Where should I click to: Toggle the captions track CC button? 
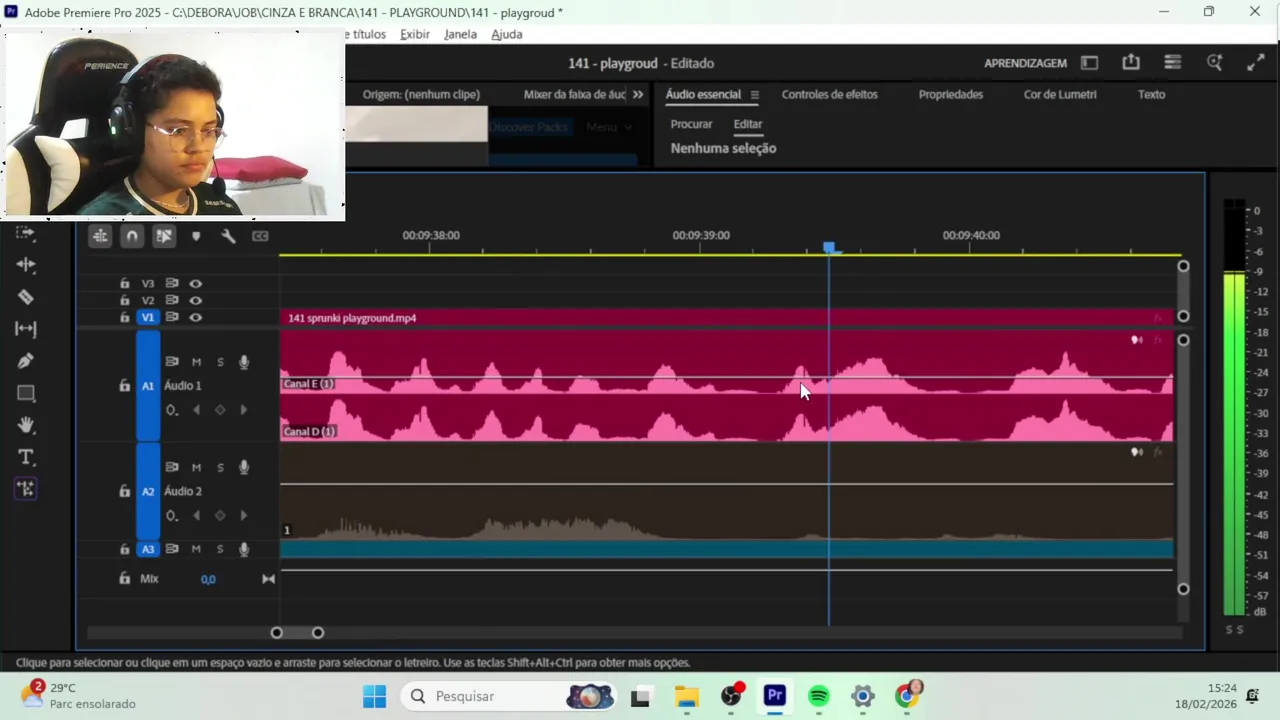260,236
